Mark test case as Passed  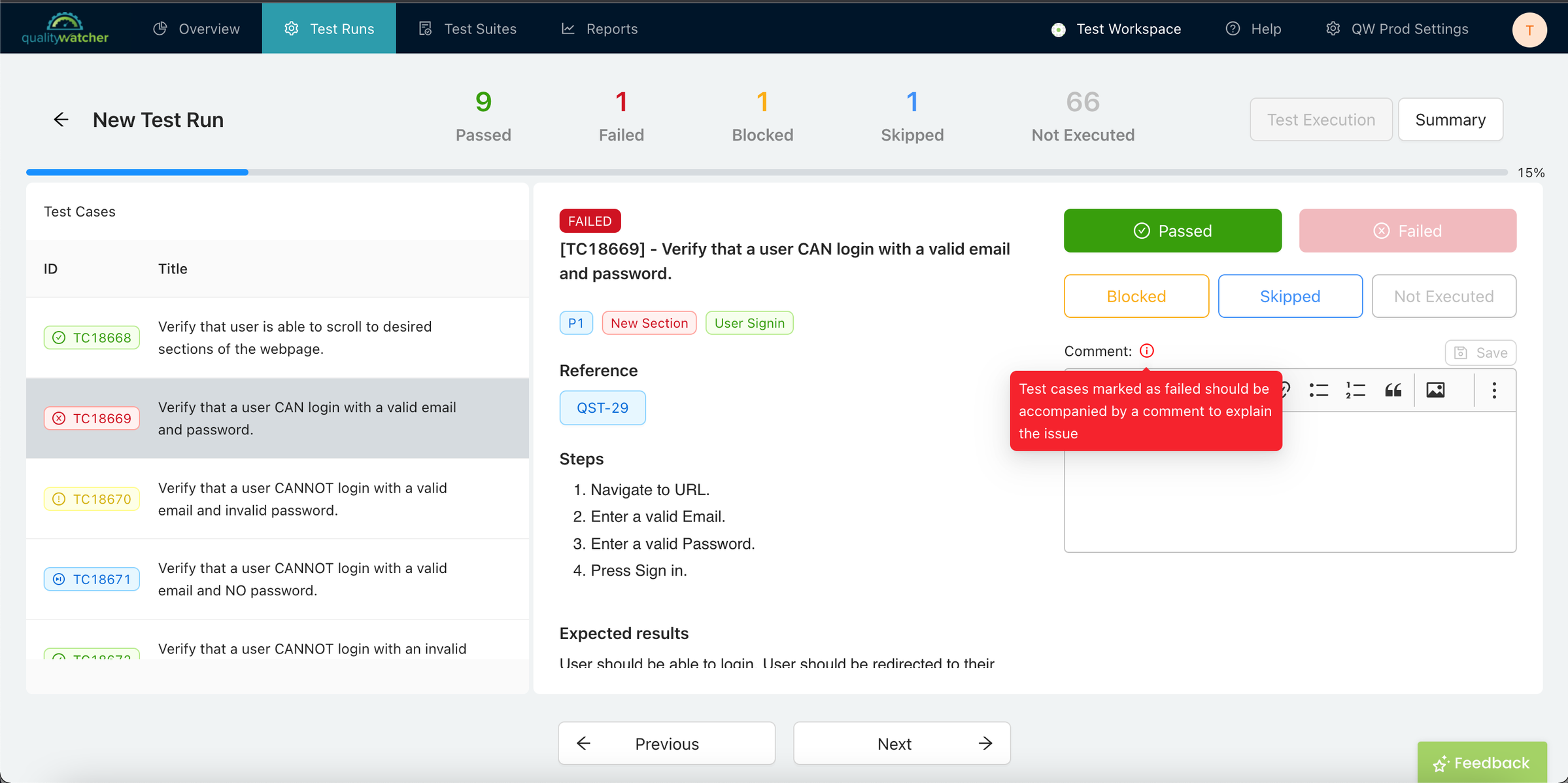coord(1172,230)
